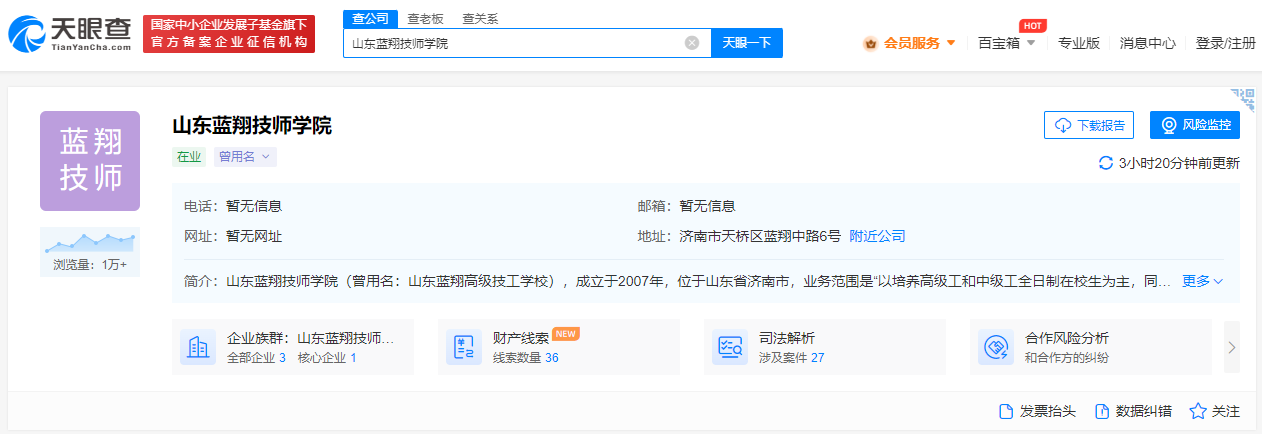Open 专业版 from the top menu

[1079, 43]
